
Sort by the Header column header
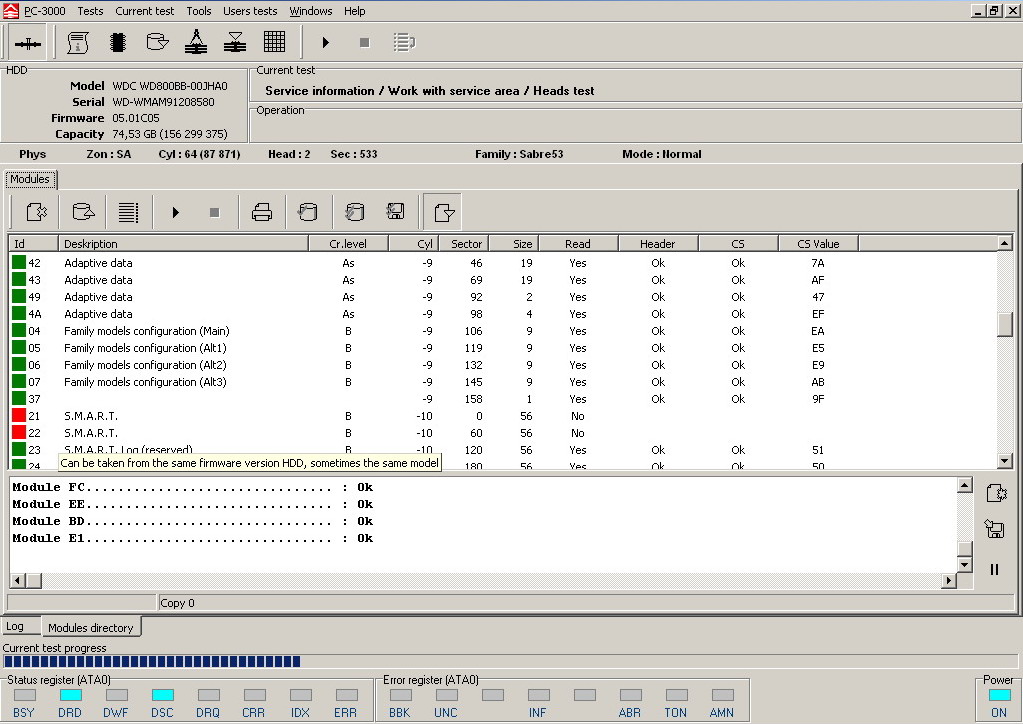pos(658,244)
